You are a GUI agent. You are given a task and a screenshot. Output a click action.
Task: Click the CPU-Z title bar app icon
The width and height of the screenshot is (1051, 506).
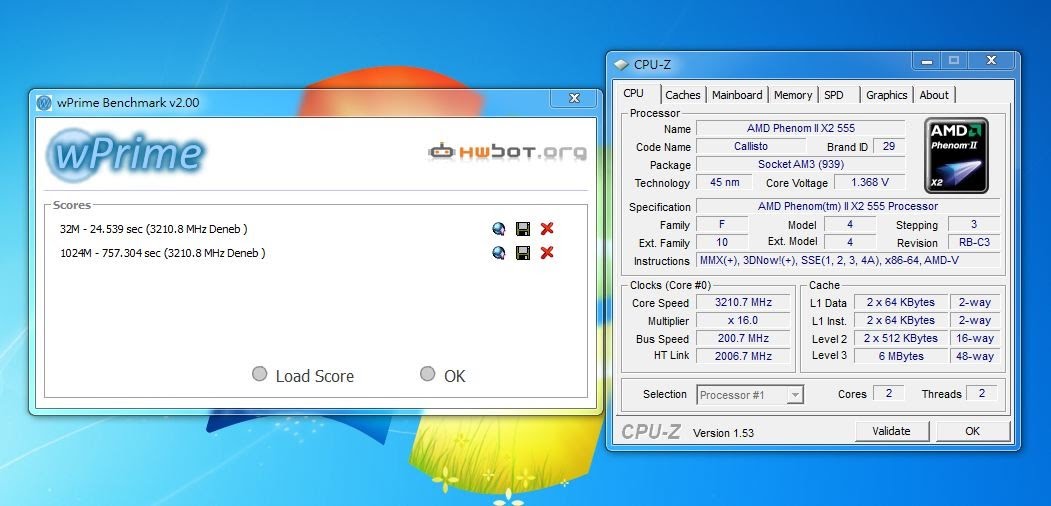[621, 65]
